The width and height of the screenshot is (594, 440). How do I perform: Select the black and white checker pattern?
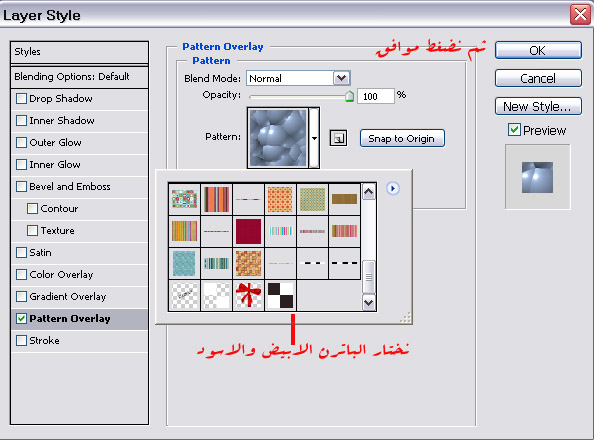pos(280,295)
